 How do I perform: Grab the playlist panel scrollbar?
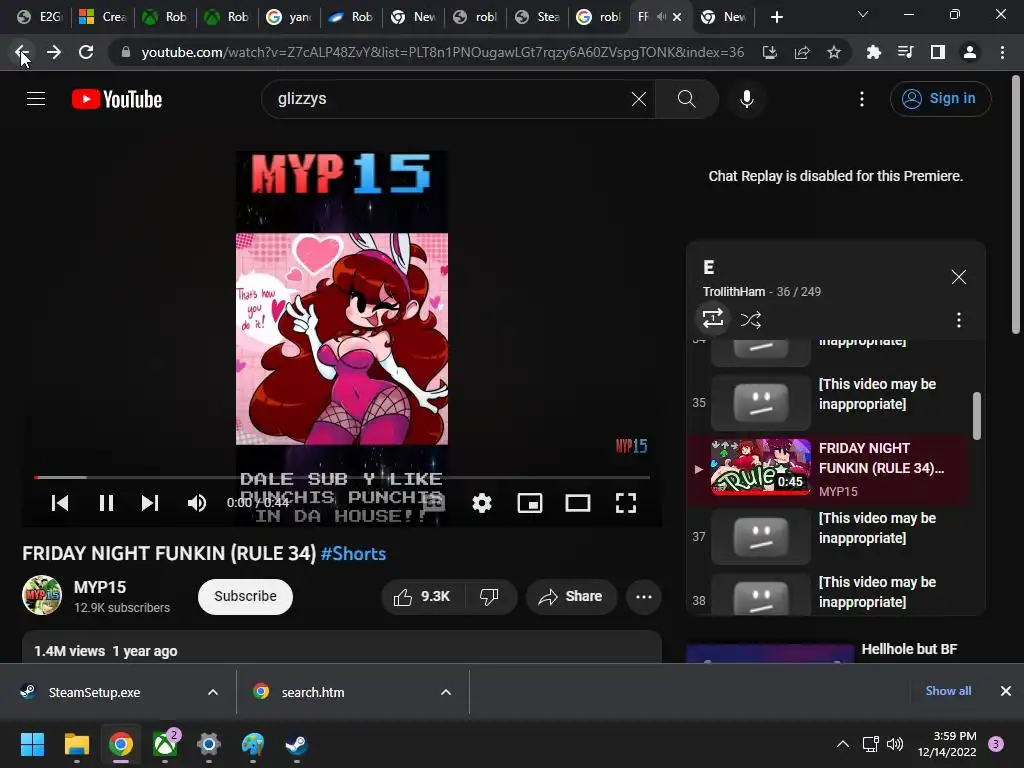tap(976, 415)
